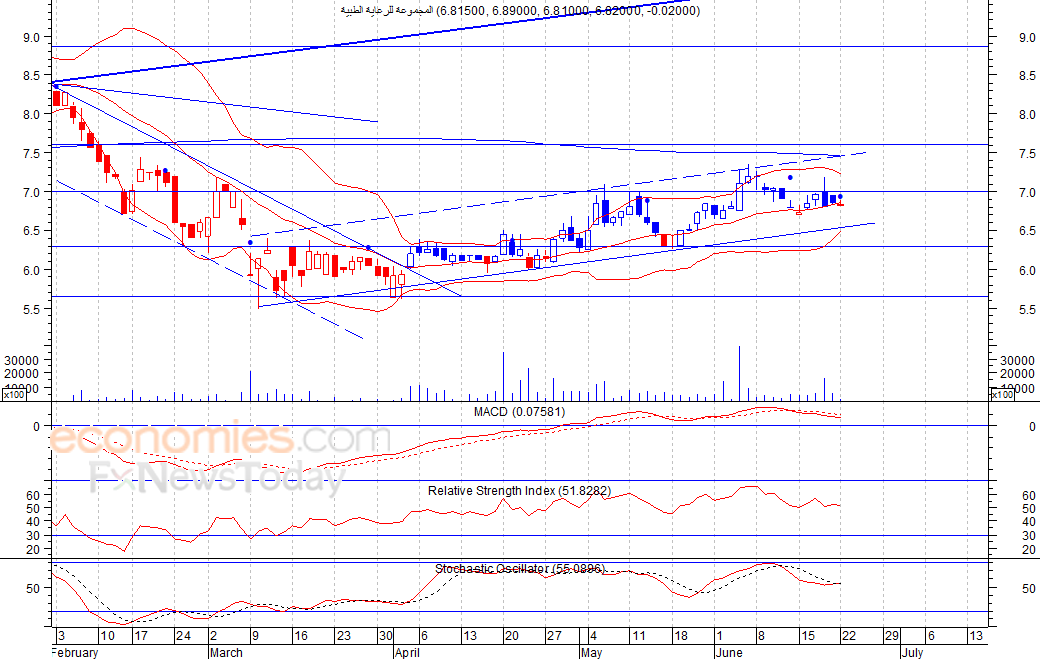
Task: Click the left x100 volume scale box
Action: click(x=14, y=395)
